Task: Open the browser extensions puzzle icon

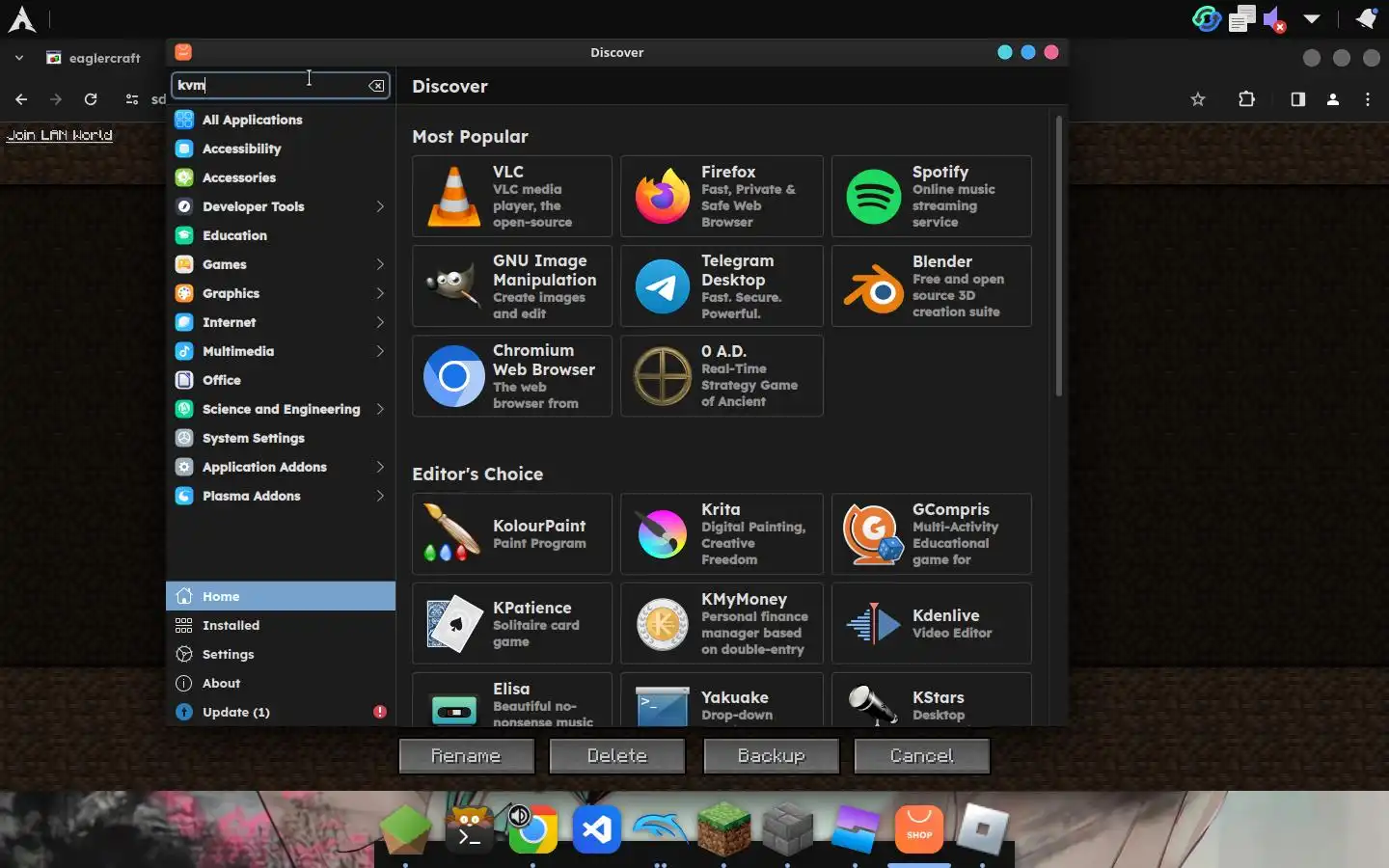Action: tap(1246, 98)
